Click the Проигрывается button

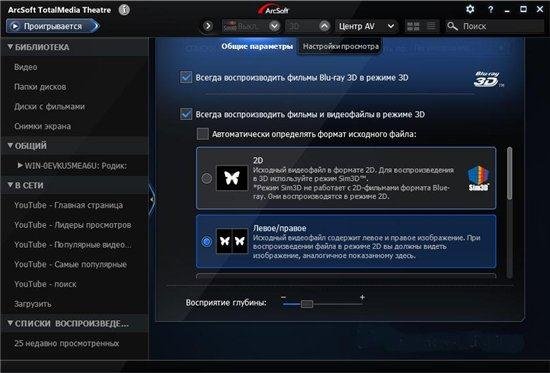[x=53, y=26]
